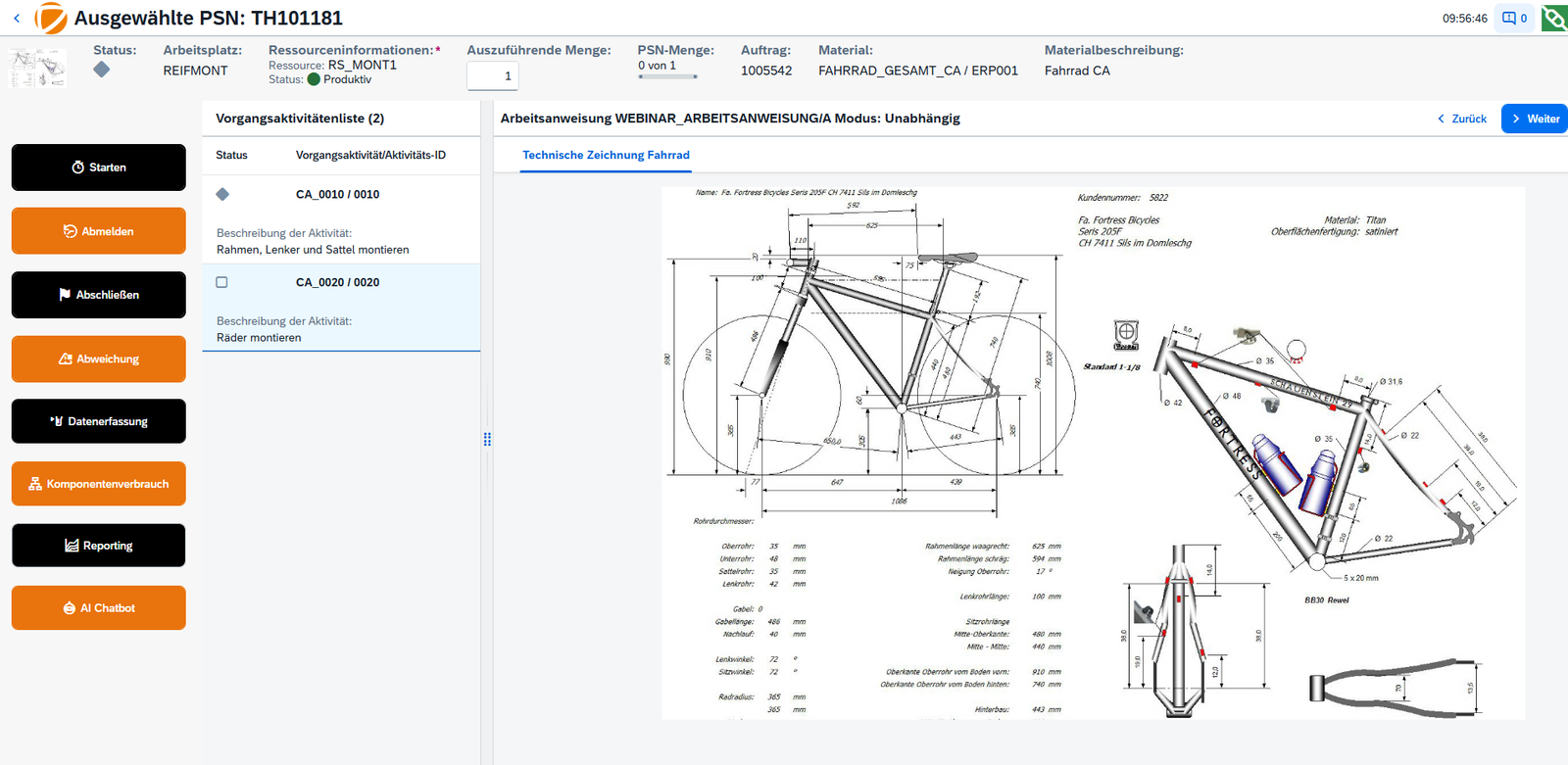The width and height of the screenshot is (1568, 765).
Task: Click the 'Räder montieren' description
Action: (x=259, y=338)
